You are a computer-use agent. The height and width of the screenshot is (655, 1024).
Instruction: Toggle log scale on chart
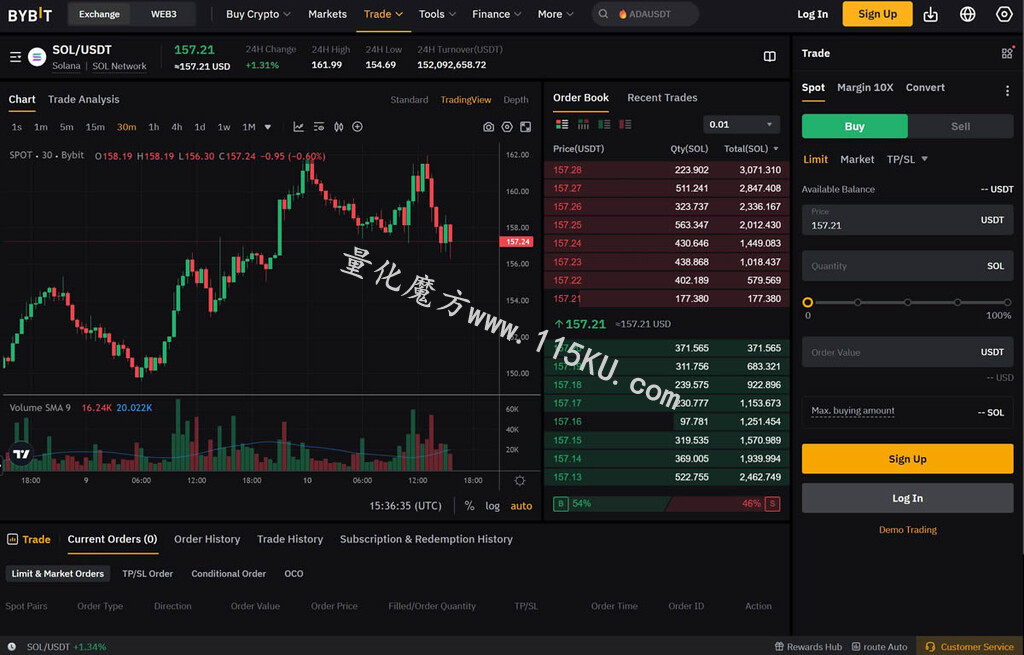click(492, 505)
